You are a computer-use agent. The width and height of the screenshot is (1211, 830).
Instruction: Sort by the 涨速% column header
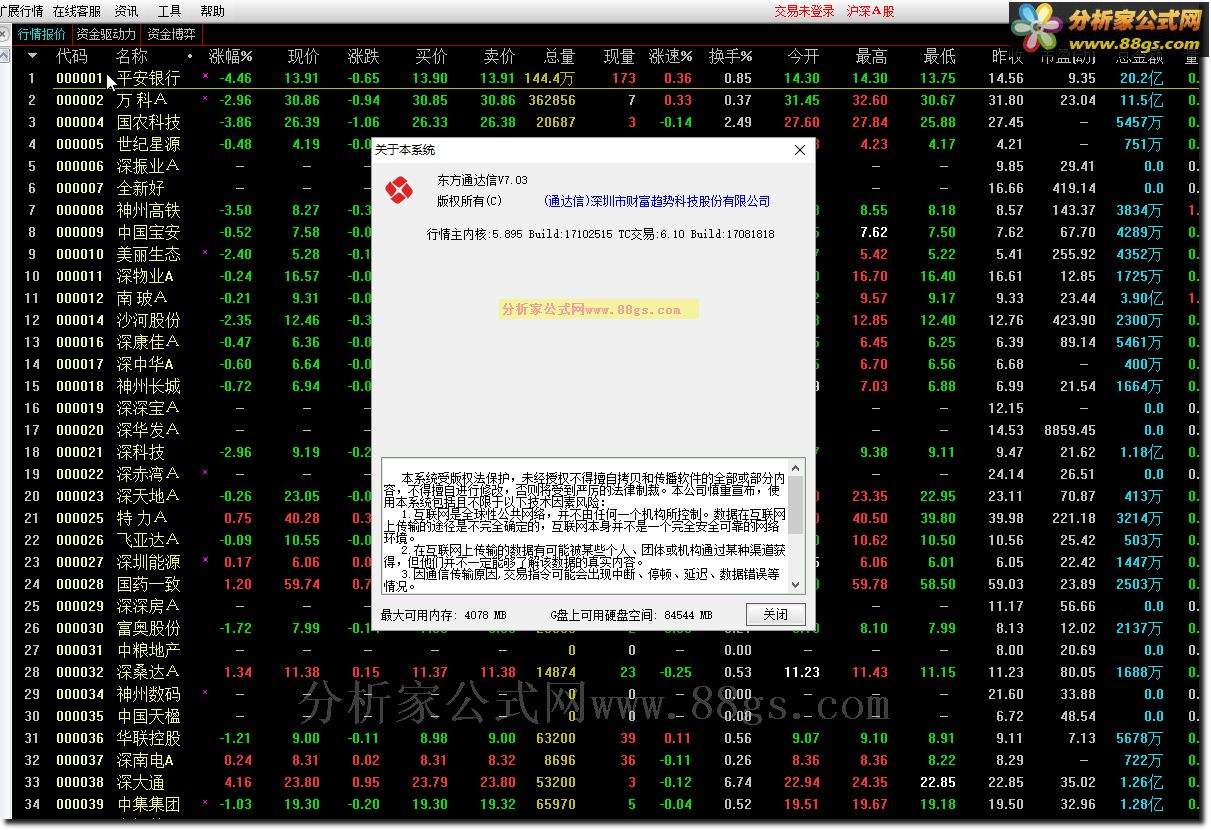pyautogui.click(x=670, y=56)
